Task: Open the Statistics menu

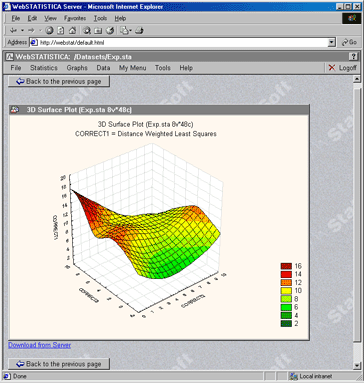Action: coord(44,68)
